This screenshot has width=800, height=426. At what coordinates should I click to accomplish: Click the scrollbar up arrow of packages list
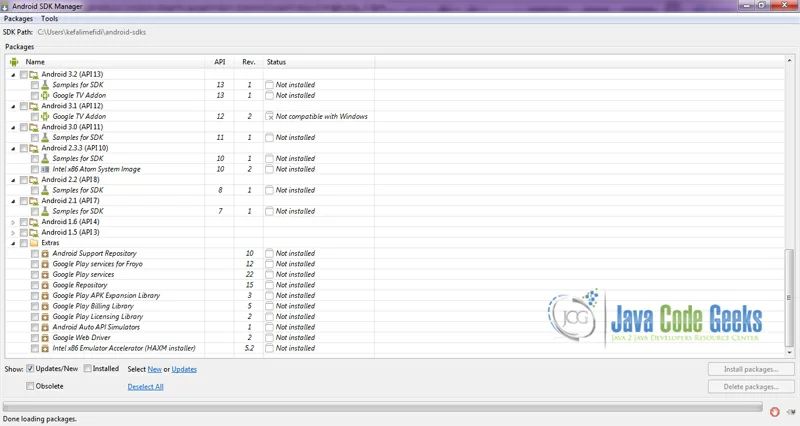(x=789, y=60)
